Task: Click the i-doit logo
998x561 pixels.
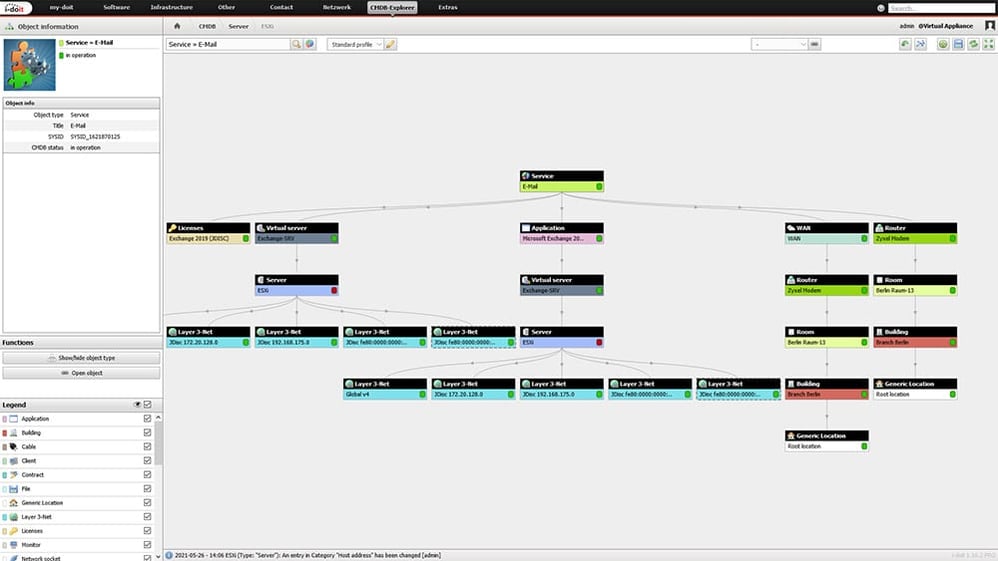Action: (x=14, y=8)
